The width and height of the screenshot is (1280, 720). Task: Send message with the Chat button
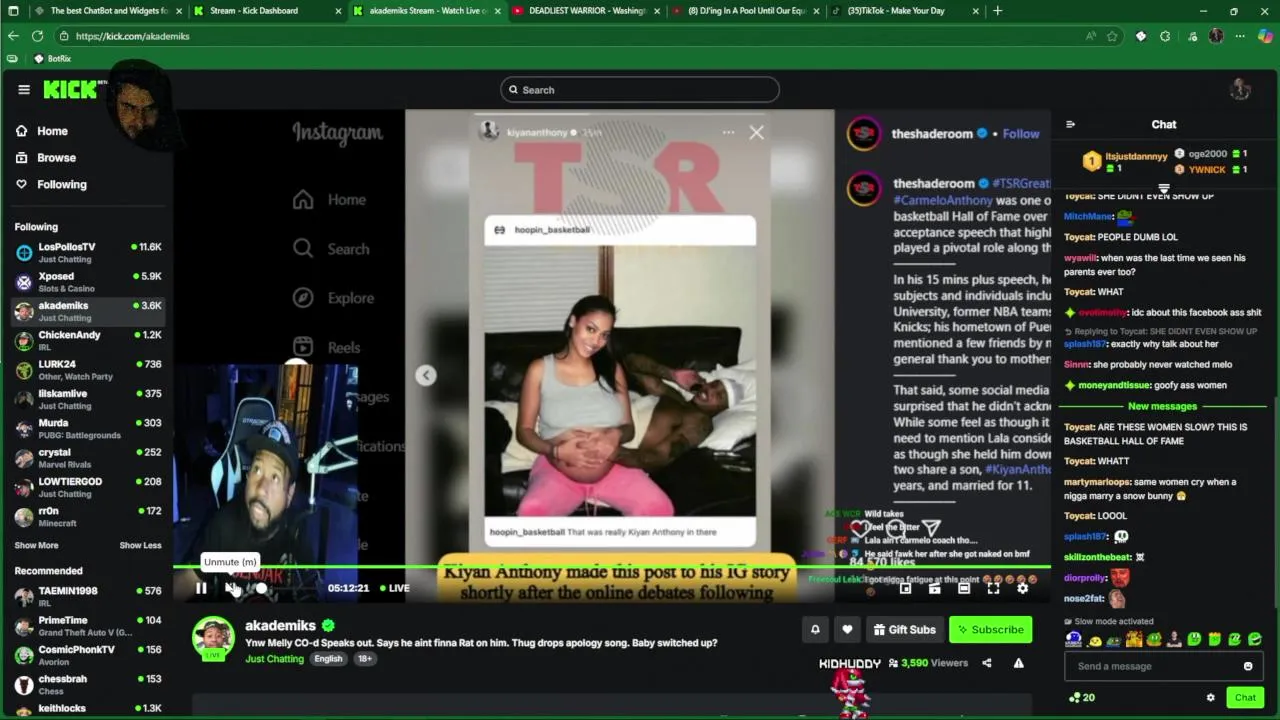[1245, 698]
